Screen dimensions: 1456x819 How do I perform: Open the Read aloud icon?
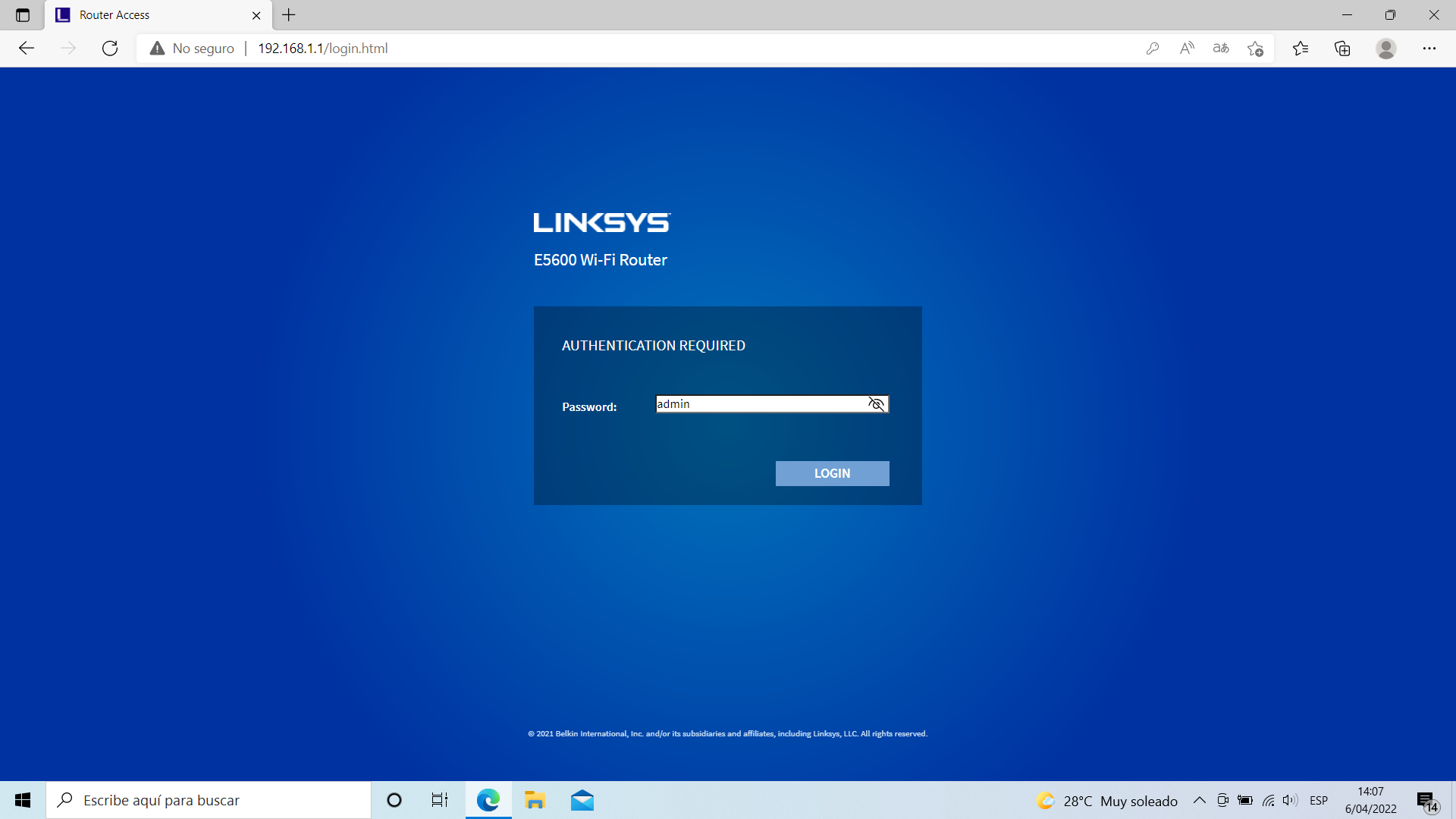point(1187,49)
